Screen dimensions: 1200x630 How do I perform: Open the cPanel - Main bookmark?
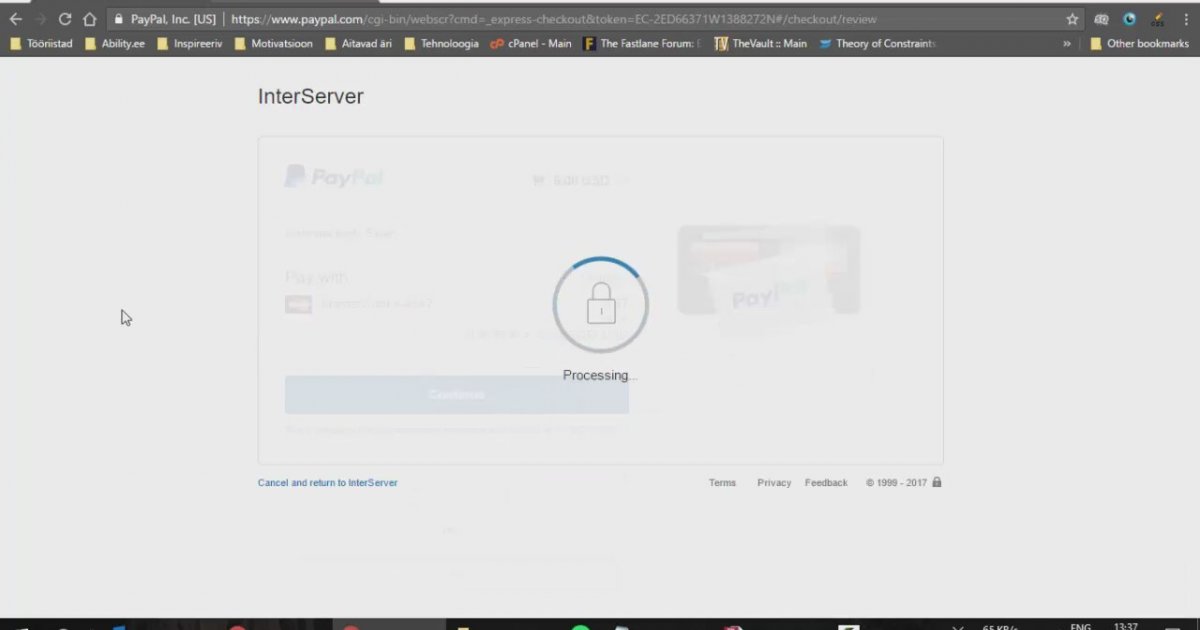531,44
